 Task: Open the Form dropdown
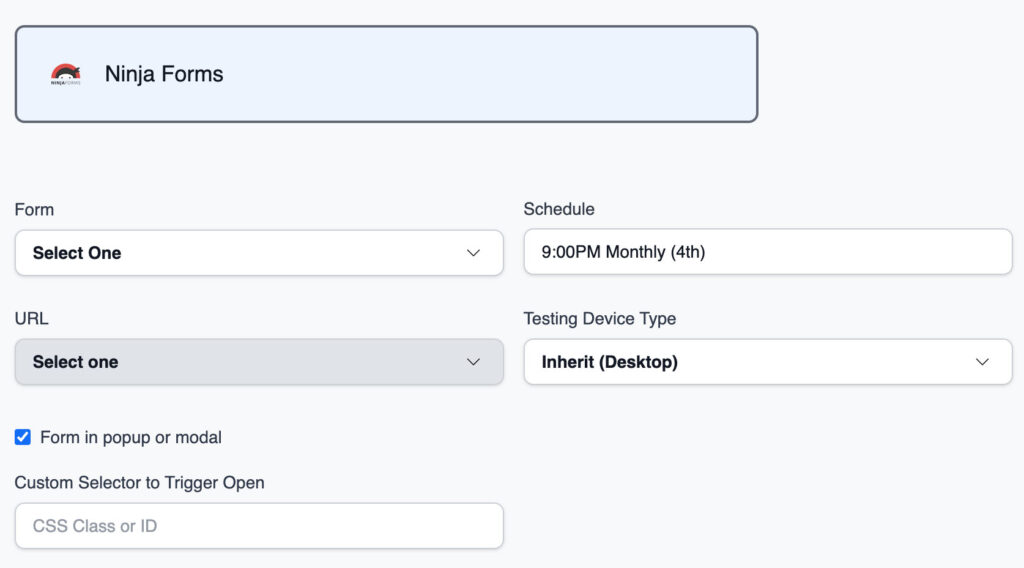(x=258, y=253)
